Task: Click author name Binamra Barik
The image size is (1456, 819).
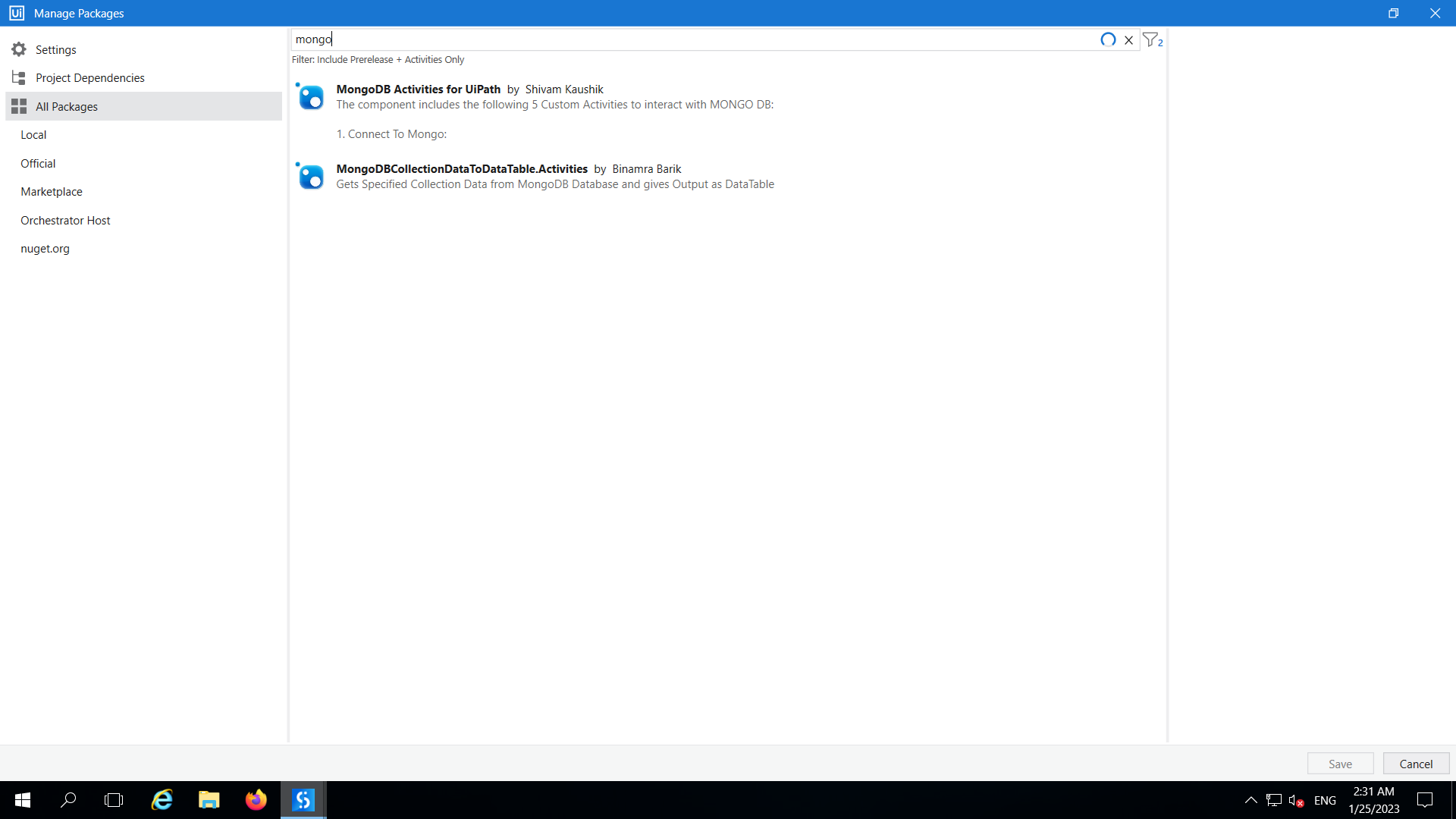Action: 646,169
